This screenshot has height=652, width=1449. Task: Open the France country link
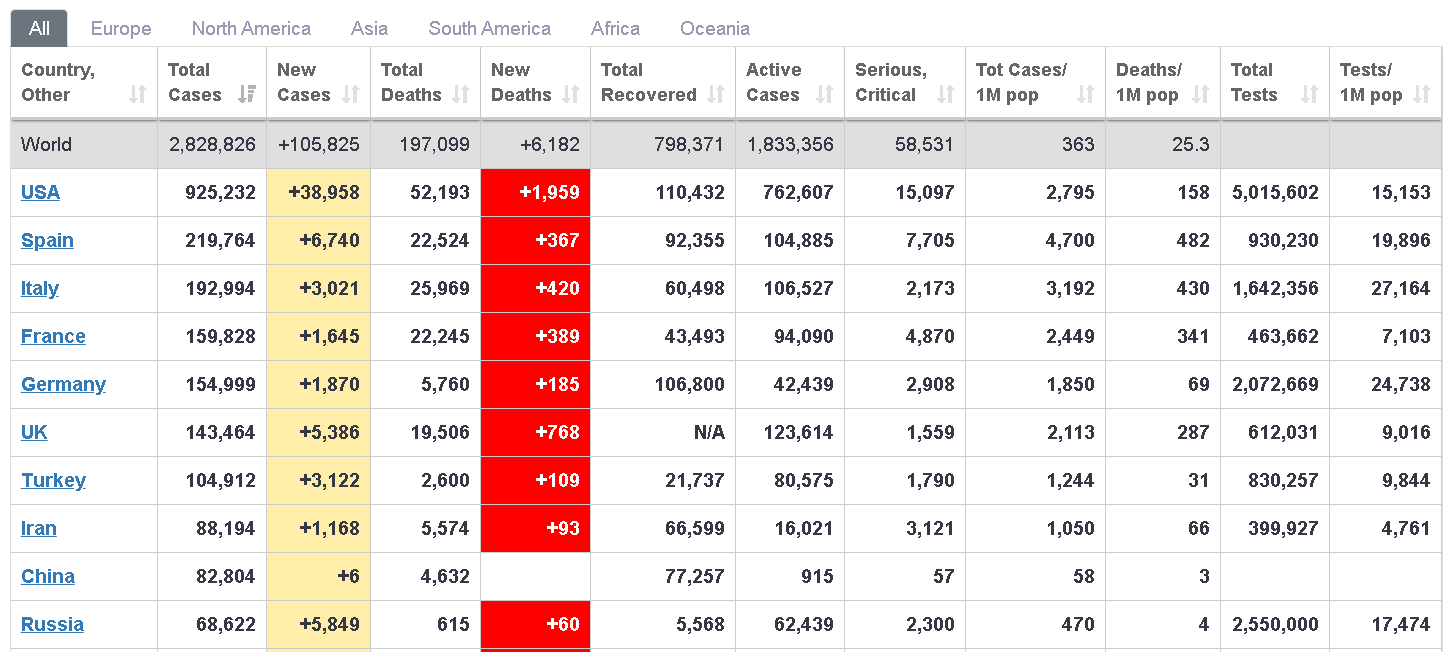[53, 336]
